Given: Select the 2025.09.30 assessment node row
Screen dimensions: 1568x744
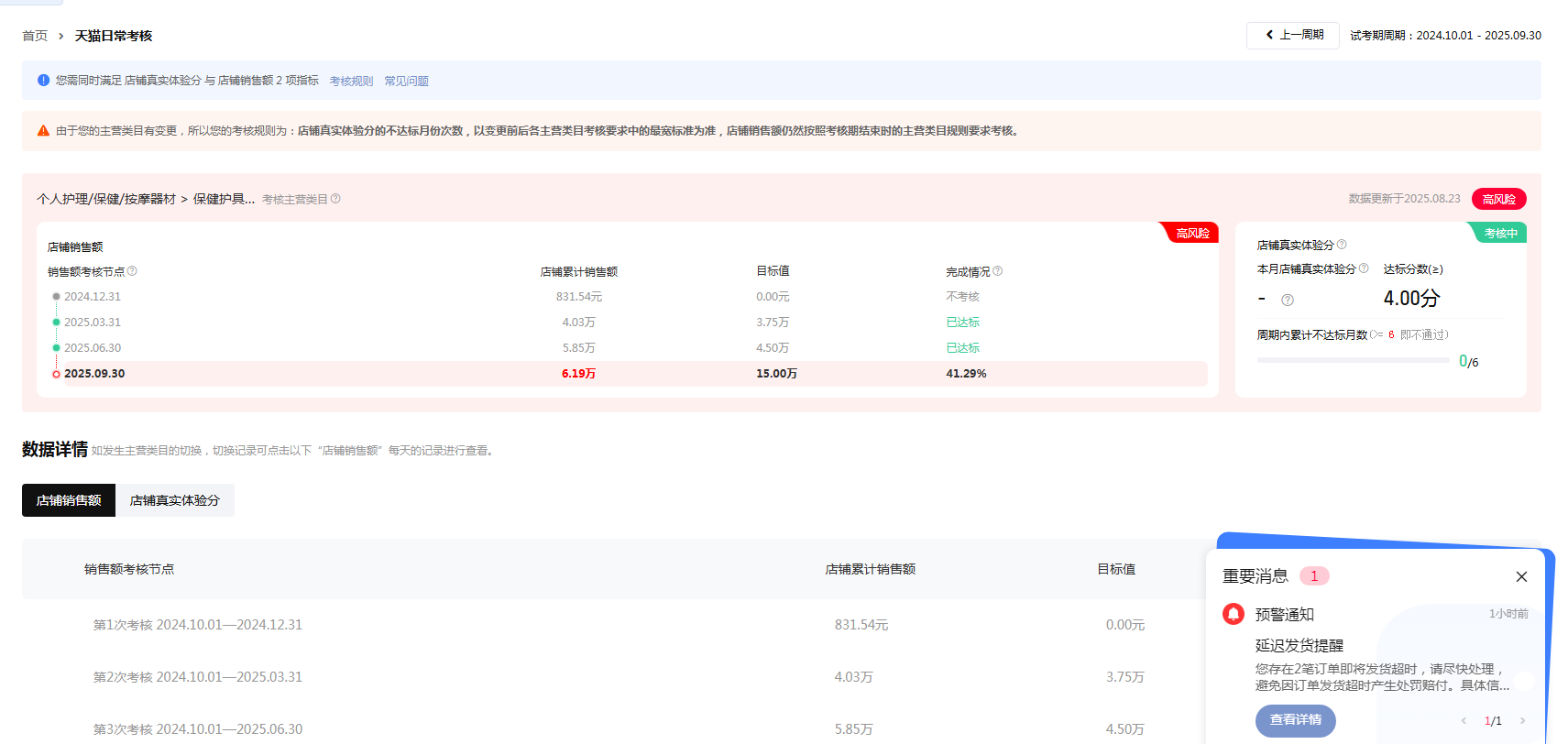Looking at the screenshot, I should pyautogui.click(x=94, y=374).
